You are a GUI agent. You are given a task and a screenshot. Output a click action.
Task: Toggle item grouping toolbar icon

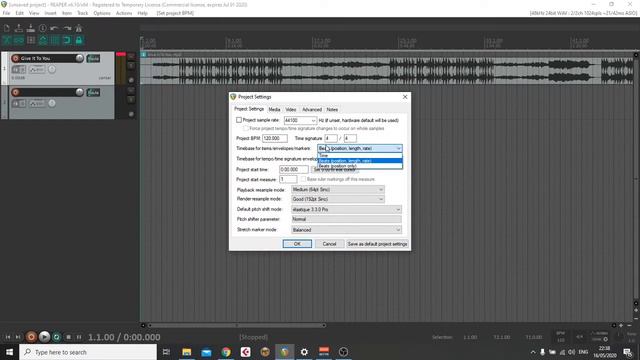click(19, 40)
